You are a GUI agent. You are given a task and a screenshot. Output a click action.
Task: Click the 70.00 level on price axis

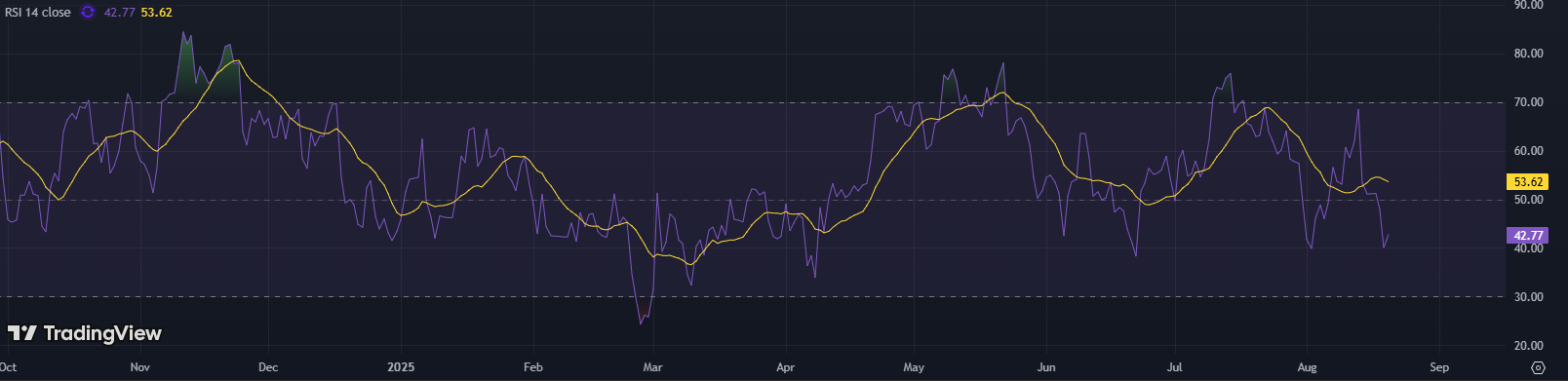click(x=1528, y=102)
